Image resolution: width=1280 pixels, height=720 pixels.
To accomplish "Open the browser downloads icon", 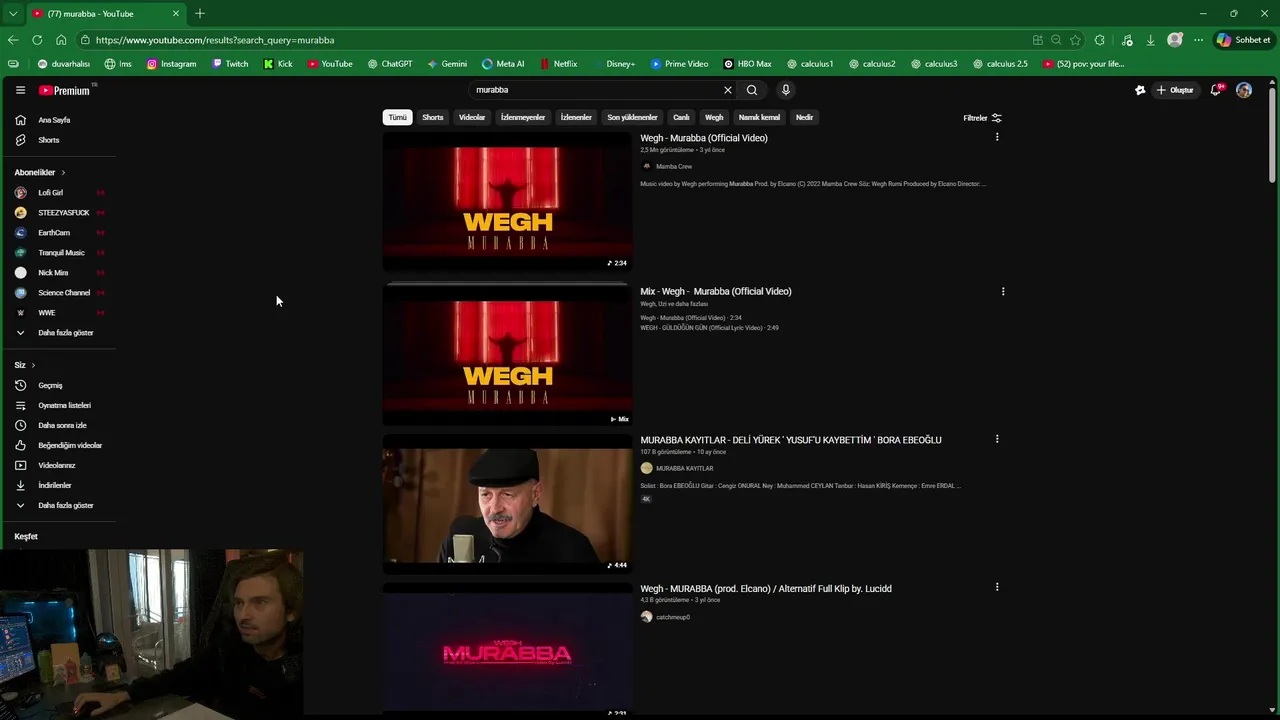I will coord(1150,40).
